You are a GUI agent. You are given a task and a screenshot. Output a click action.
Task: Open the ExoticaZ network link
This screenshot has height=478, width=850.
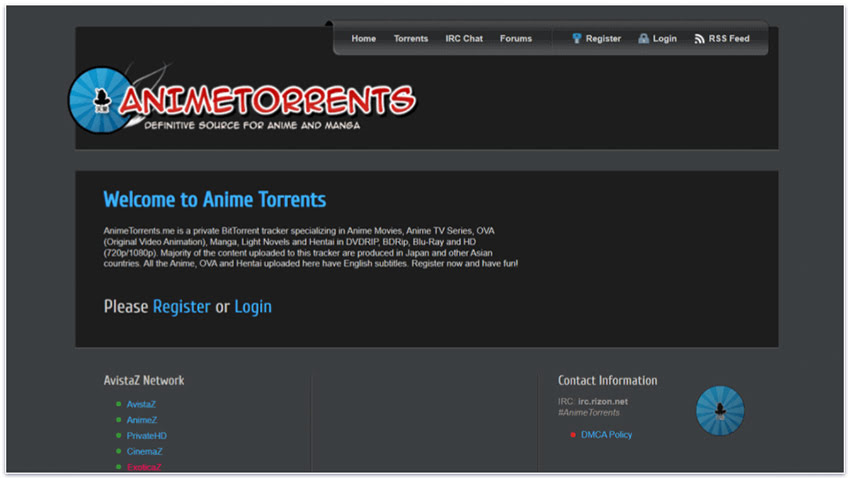pyautogui.click(x=144, y=467)
